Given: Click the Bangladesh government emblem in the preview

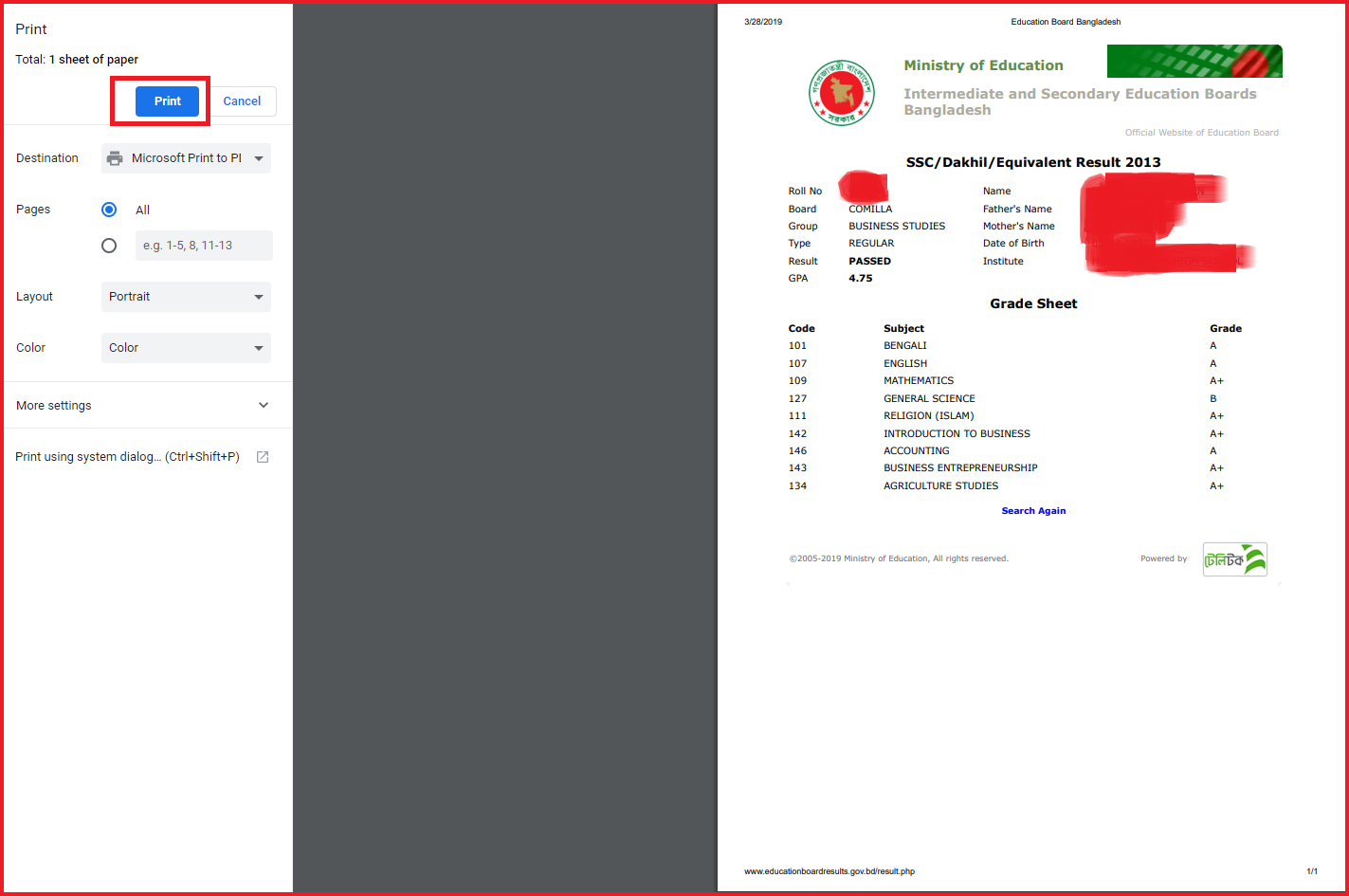Looking at the screenshot, I should point(841,92).
